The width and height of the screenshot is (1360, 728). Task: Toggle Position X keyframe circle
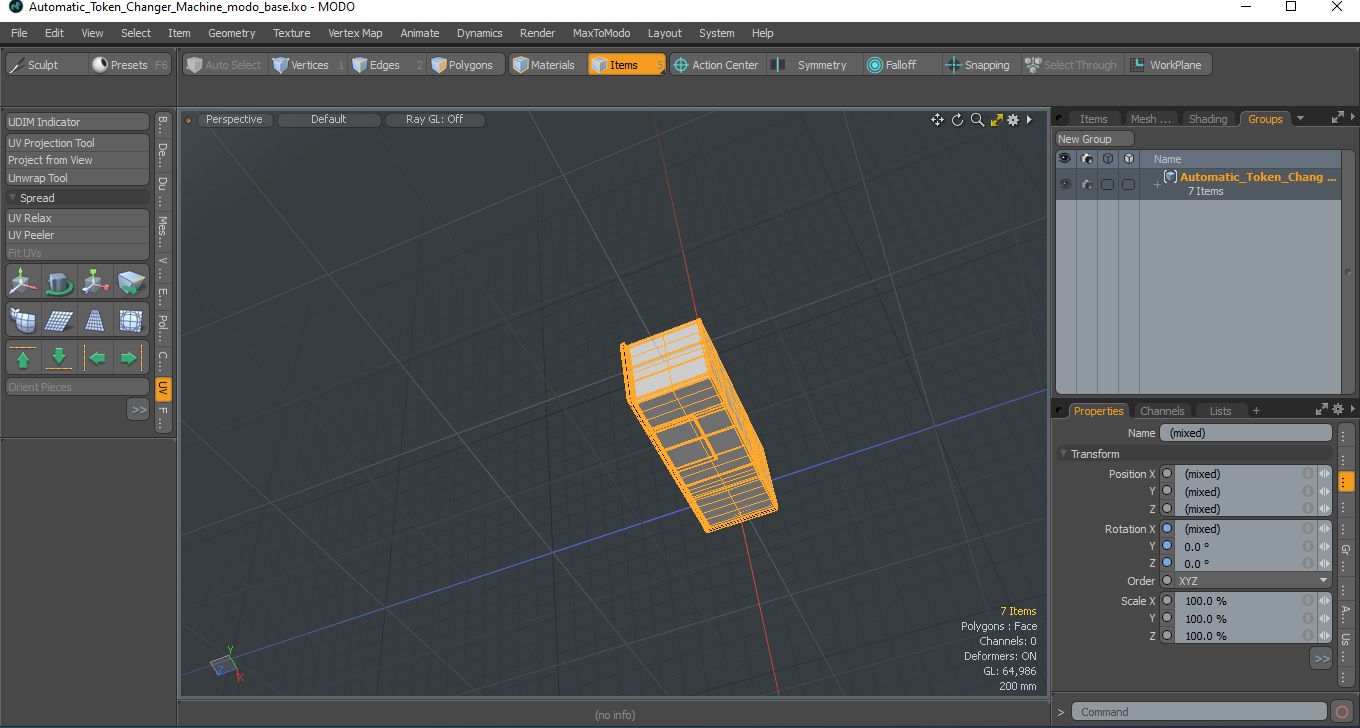tap(1167, 474)
